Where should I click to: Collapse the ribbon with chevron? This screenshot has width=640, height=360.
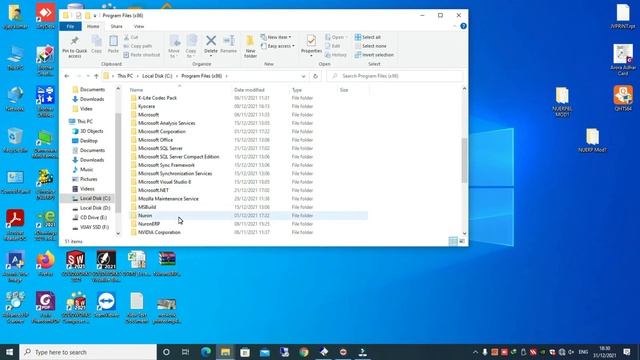tap(455, 26)
